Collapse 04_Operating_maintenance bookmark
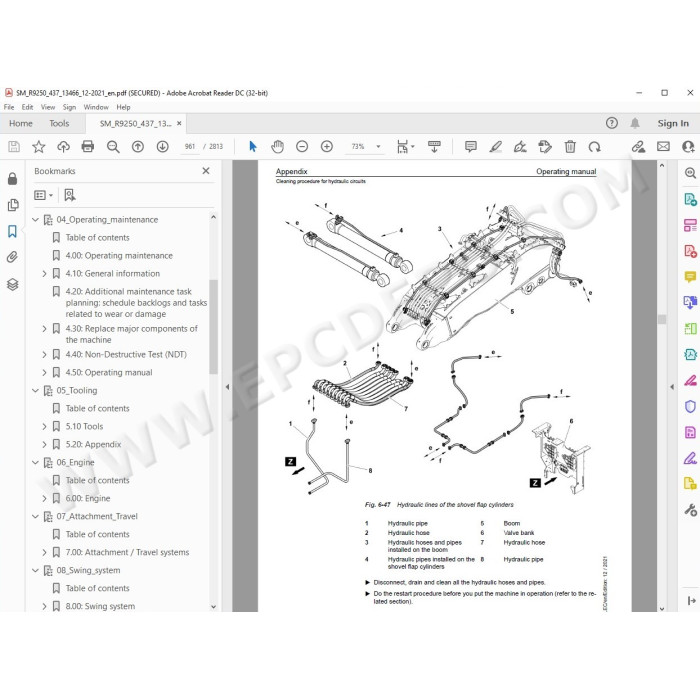The image size is (700, 700). point(35,220)
